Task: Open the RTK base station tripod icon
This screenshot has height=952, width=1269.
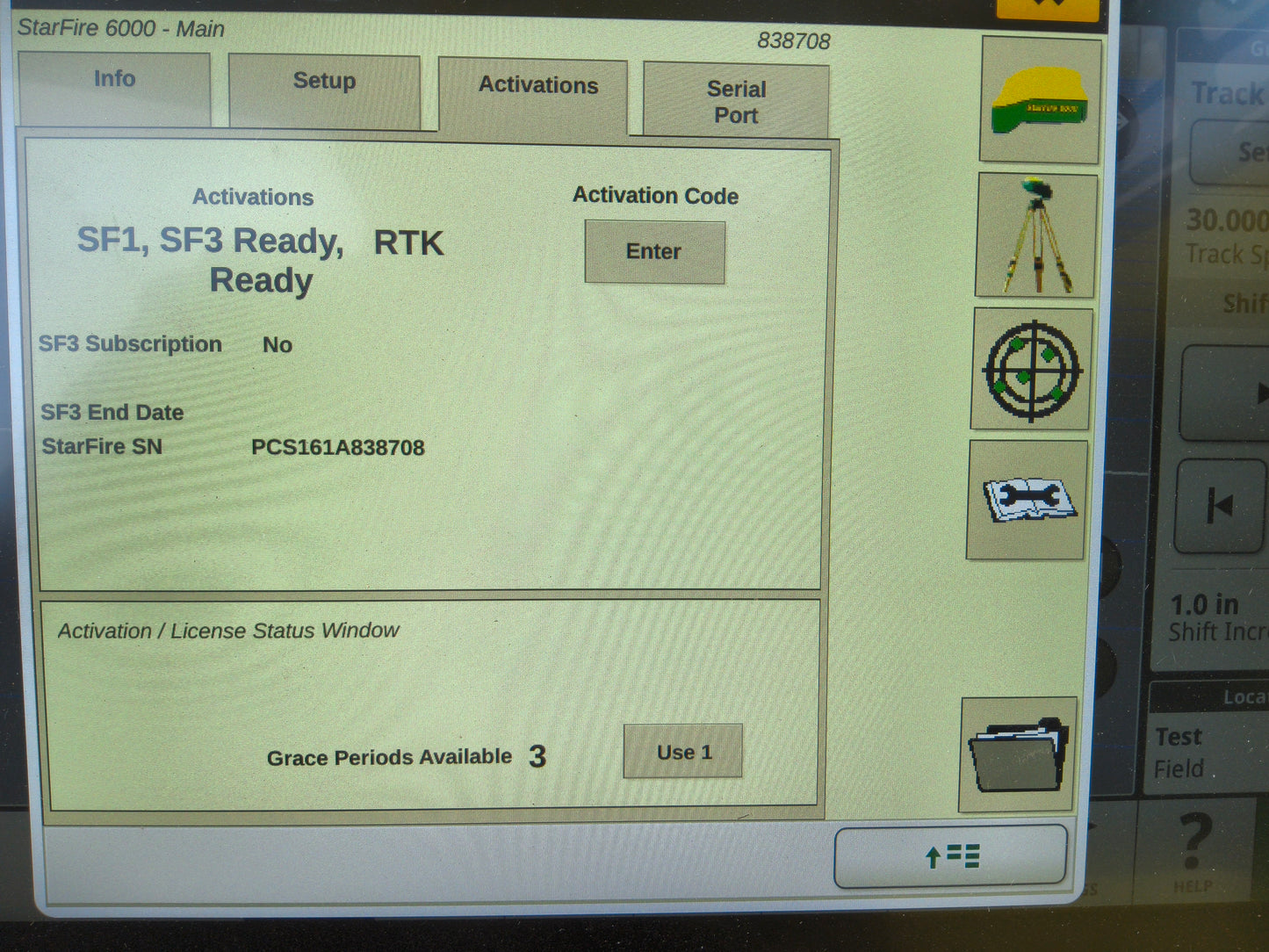Action: (x=1036, y=235)
